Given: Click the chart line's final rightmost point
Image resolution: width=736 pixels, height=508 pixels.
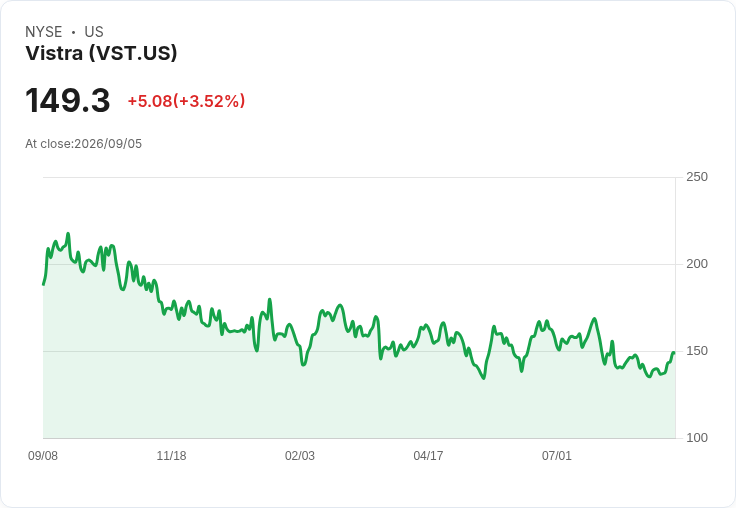Looking at the screenshot, I should point(674,353).
